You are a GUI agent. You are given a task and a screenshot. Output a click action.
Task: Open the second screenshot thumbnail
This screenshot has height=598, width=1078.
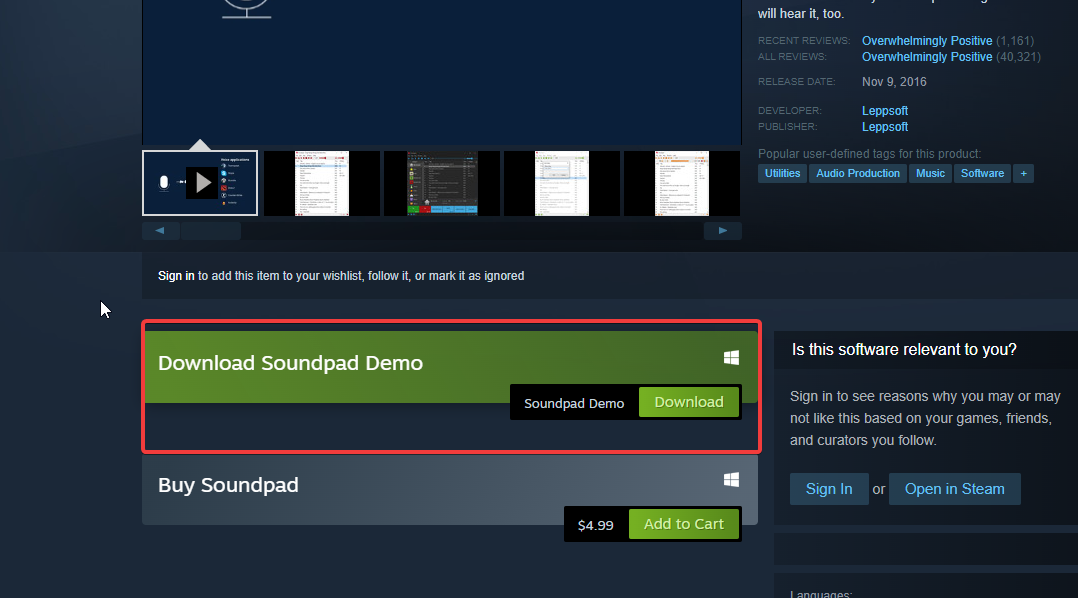(x=322, y=184)
